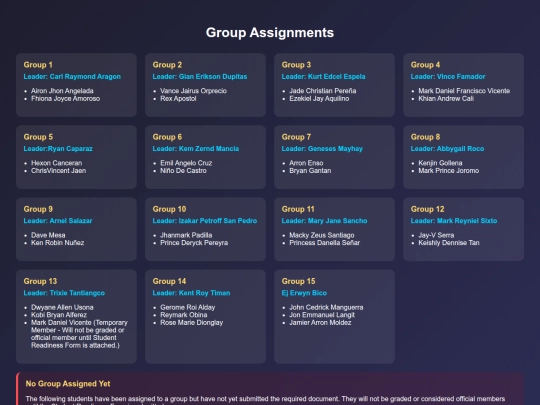The height and width of the screenshot is (405, 540).
Task: Select the "Group 14" card title
Action: coord(169,281)
